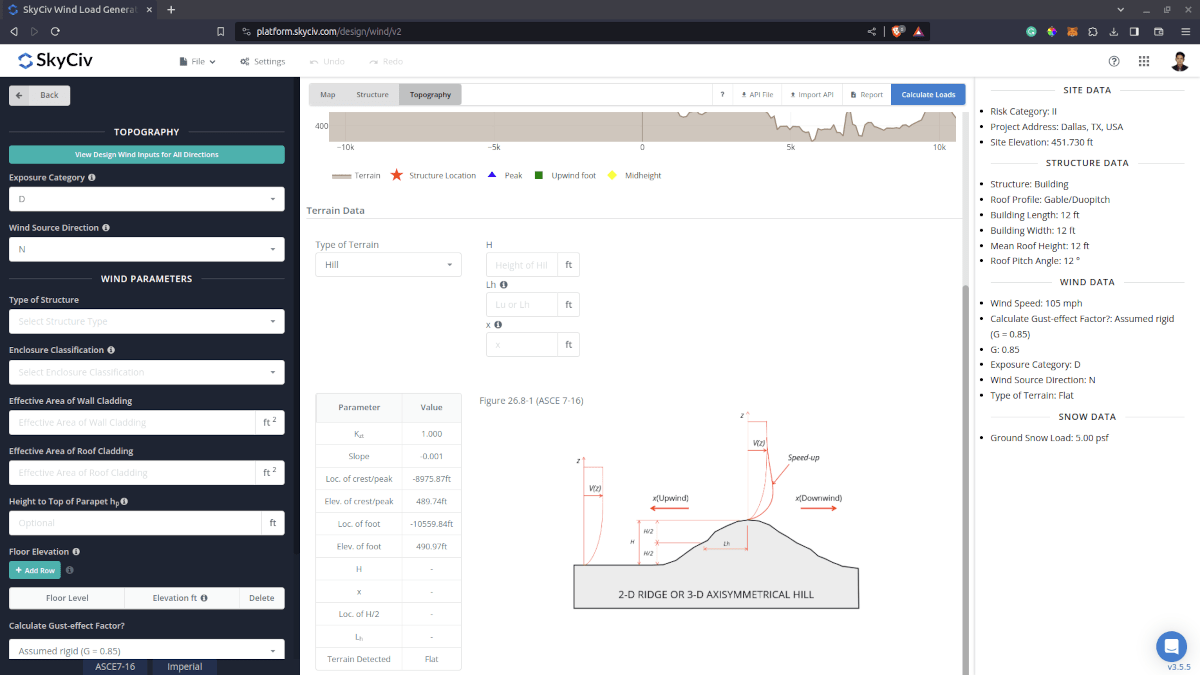This screenshot has width=1200, height=675.
Task: Click View Design Wind Inputs for All Directions
Action: click(147, 155)
